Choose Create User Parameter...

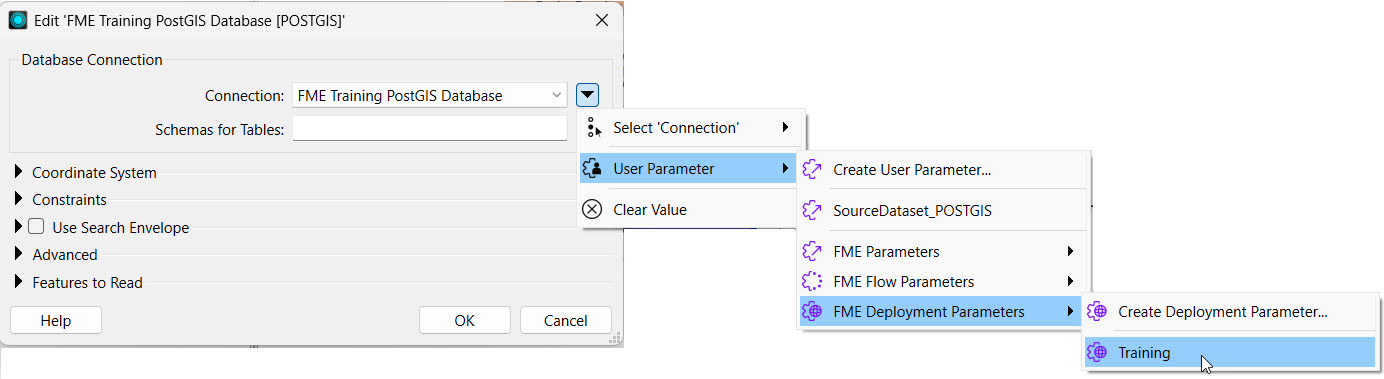(x=943, y=170)
